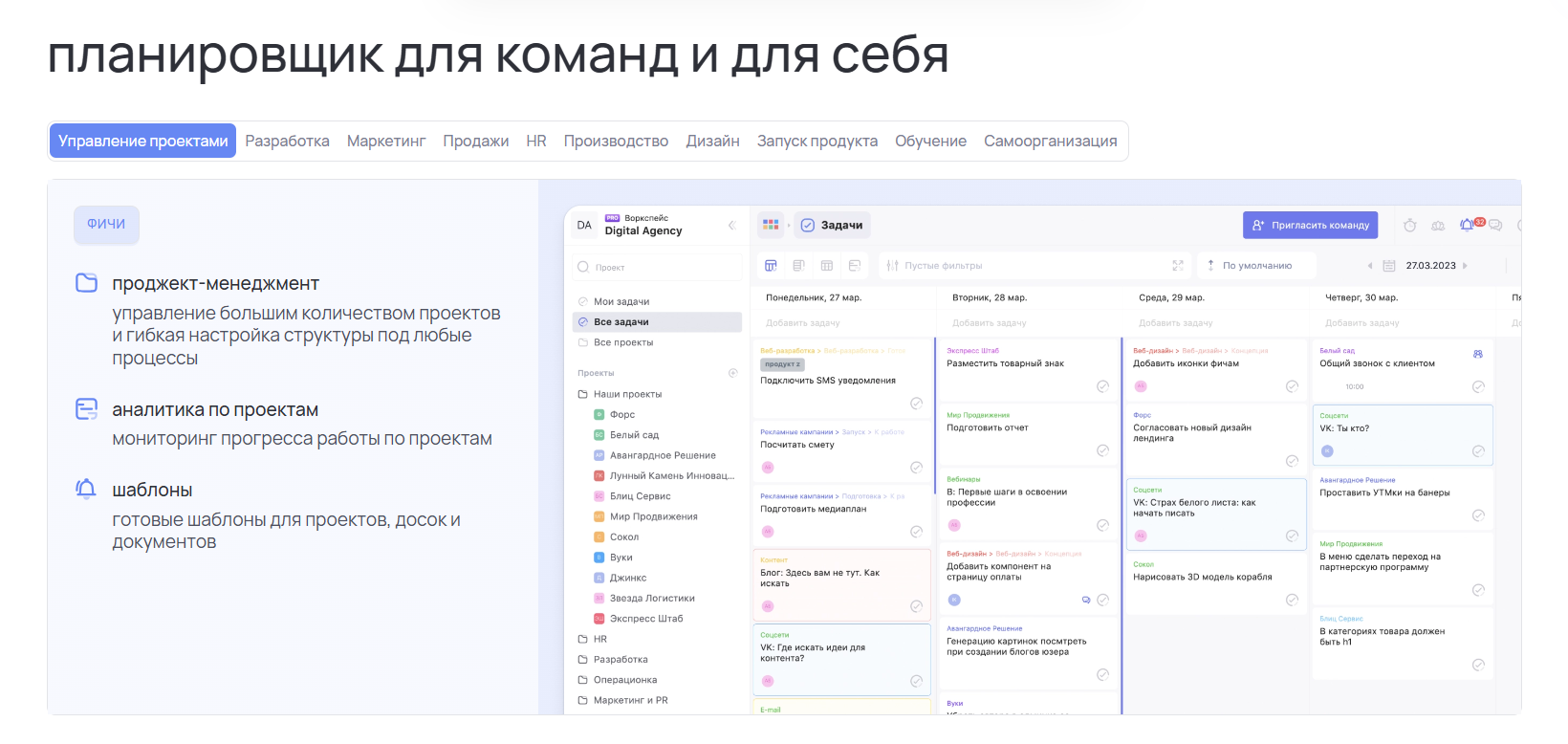Open the 'По умолчанию' sort dropdown
Screen dimensions: 1568x744
[1256, 266]
